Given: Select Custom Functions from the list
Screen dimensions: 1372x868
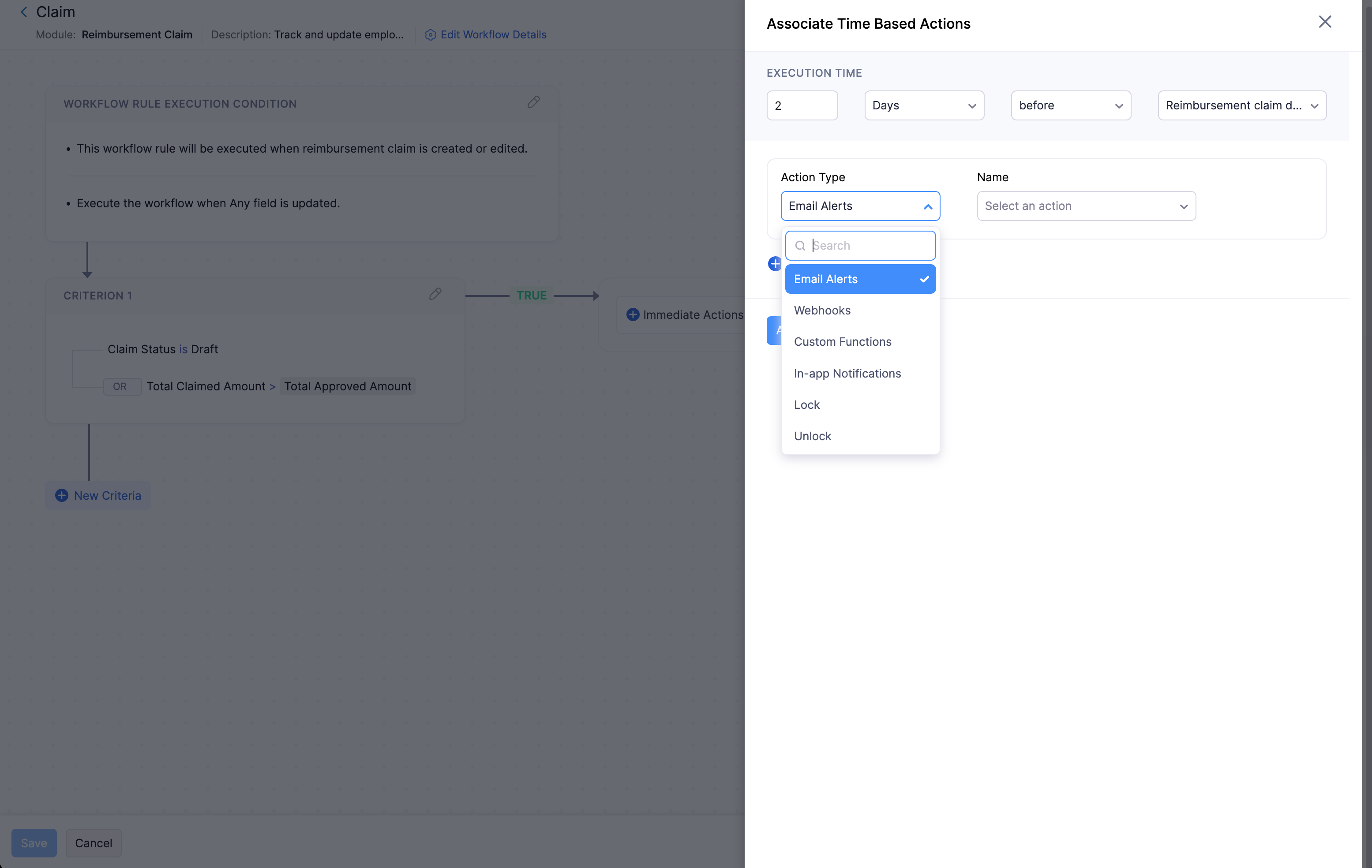Looking at the screenshot, I should 860,342.
